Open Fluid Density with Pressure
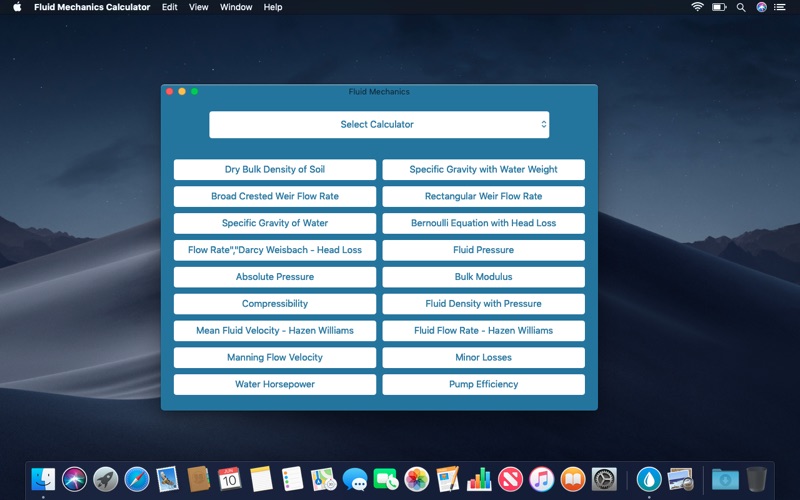This screenshot has height=500, width=800. [483, 304]
